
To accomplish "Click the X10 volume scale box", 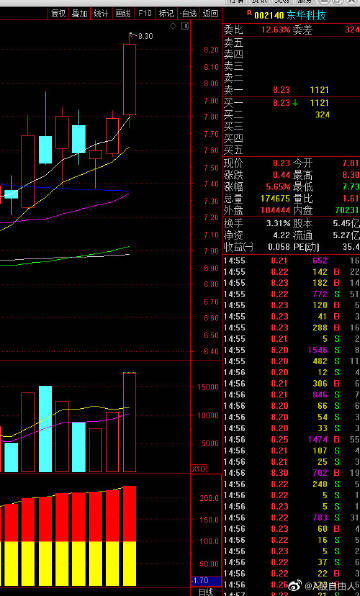I will click(x=198, y=469).
